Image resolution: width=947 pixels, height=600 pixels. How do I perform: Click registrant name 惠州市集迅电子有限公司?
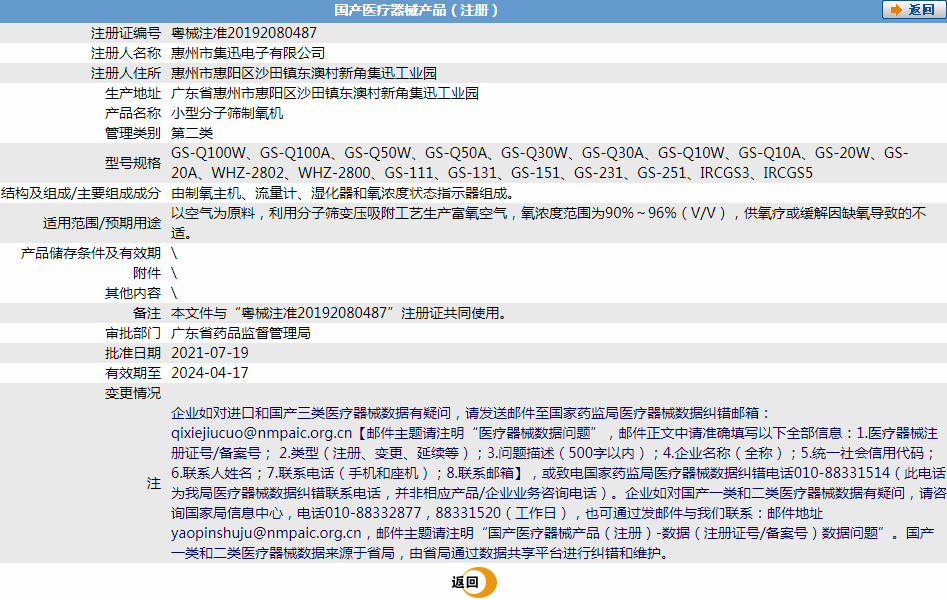(x=248, y=53)
